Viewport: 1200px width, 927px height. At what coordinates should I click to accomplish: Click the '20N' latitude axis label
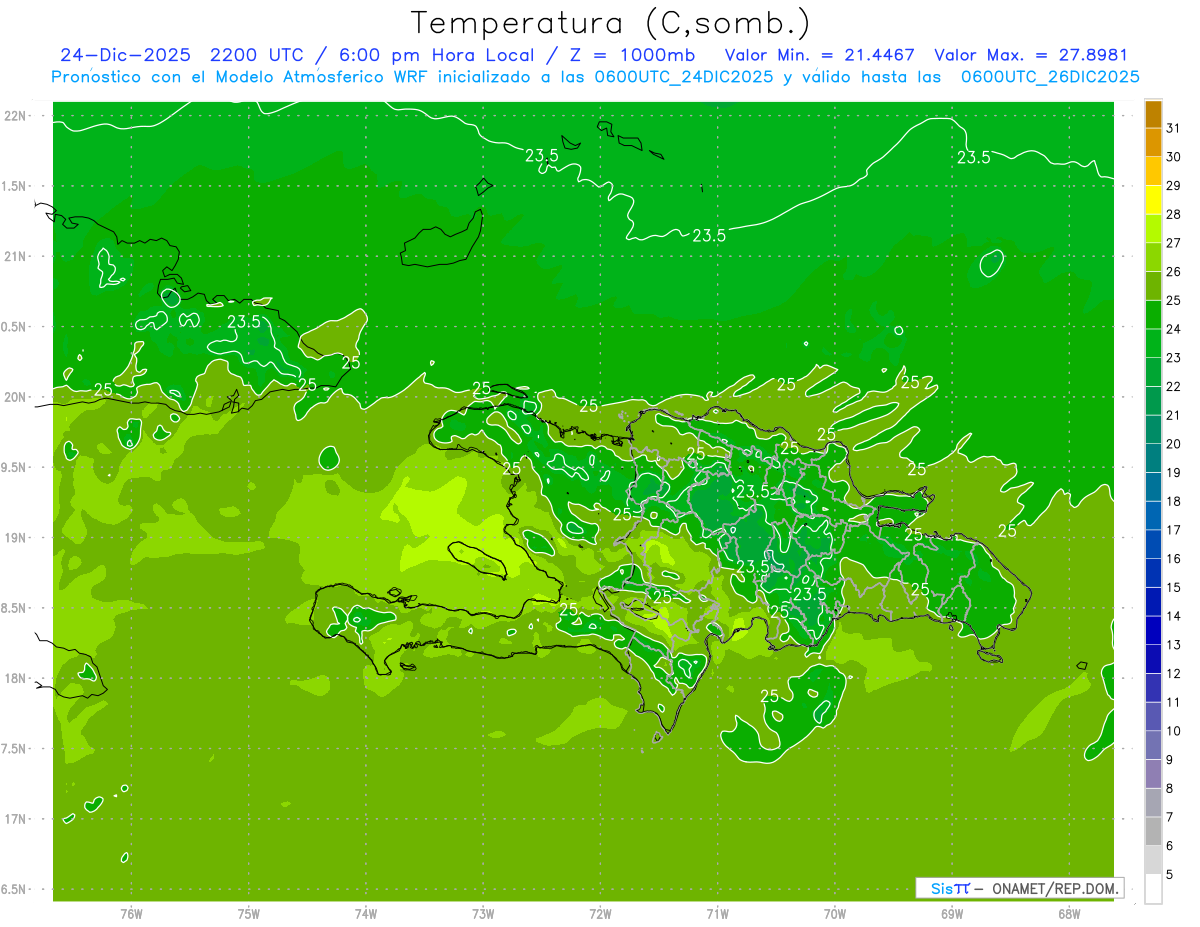(16, 397)
